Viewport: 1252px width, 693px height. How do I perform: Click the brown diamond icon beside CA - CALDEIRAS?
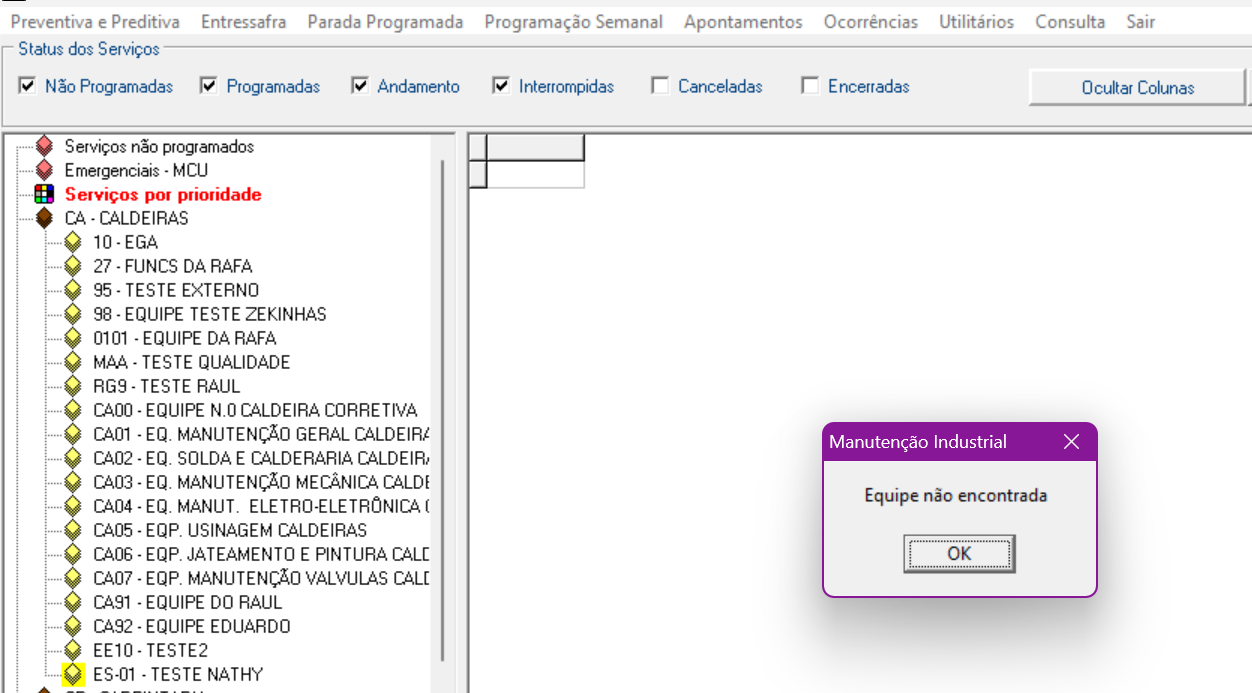tap(44, 218)
